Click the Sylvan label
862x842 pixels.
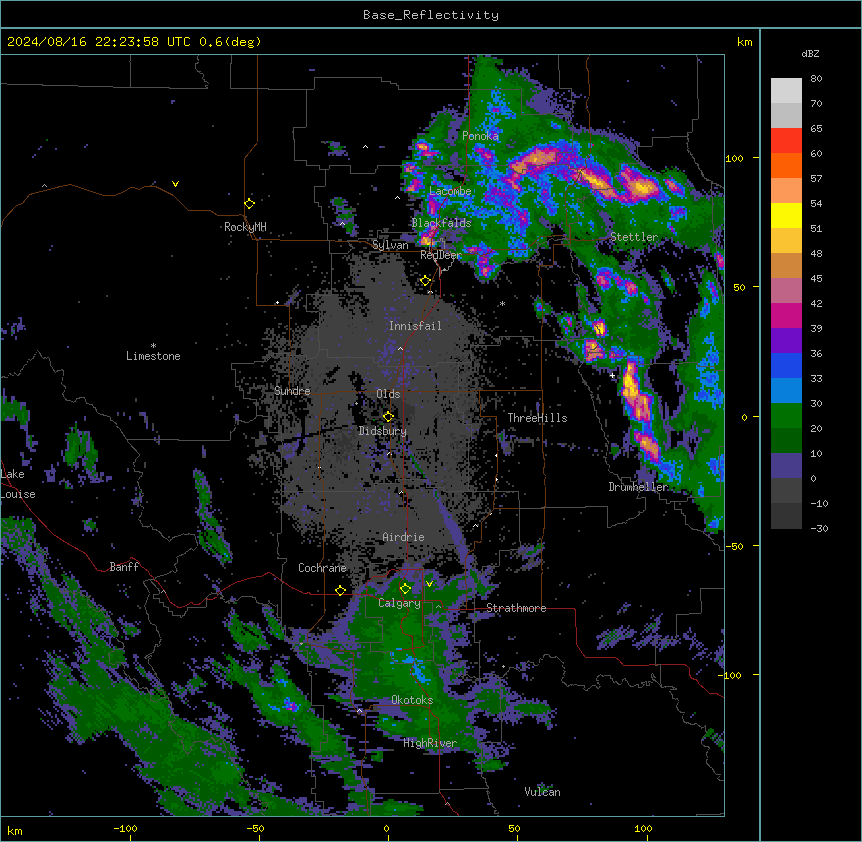390,245
